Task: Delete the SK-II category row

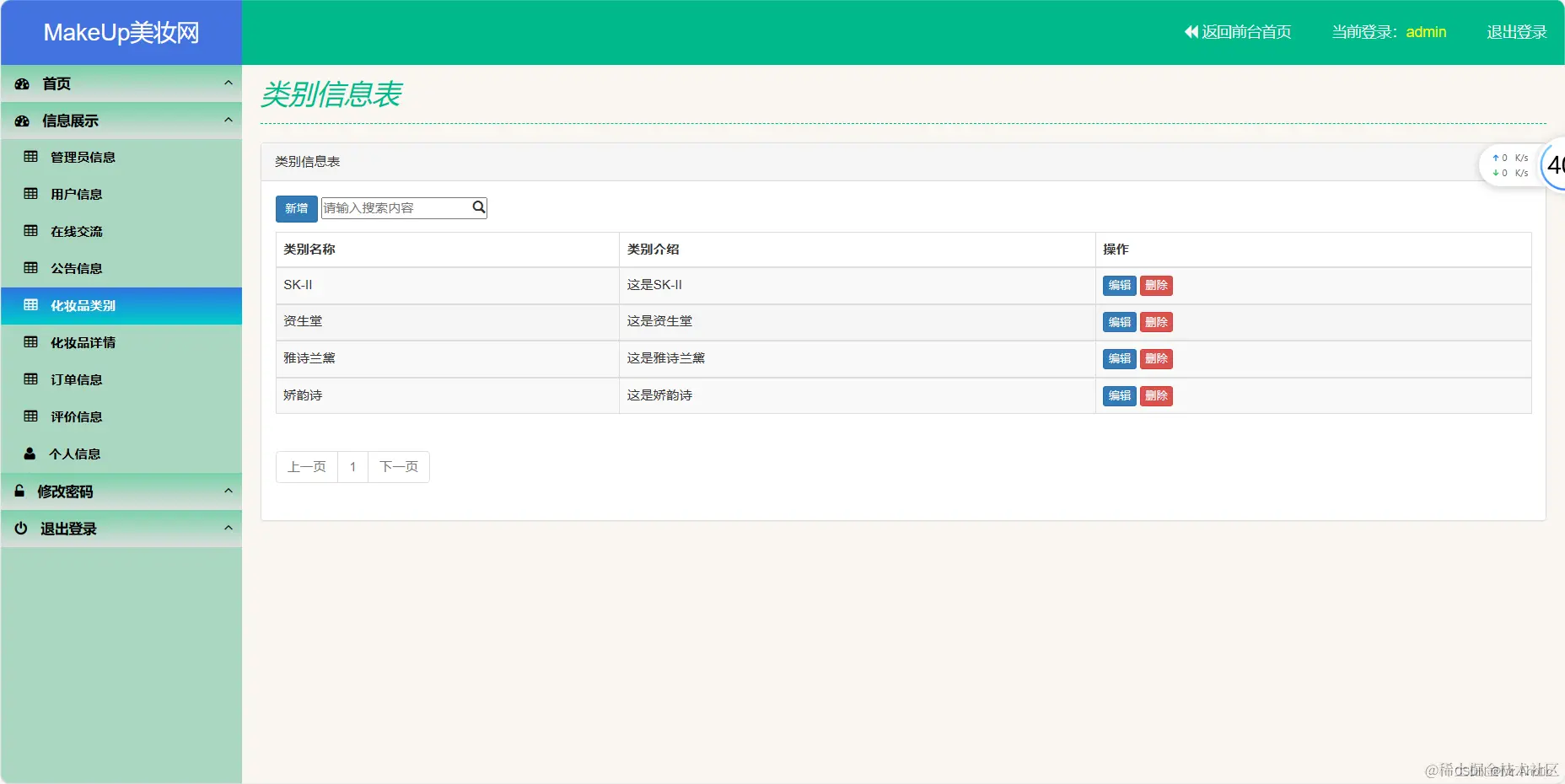Action: click(1156, 286)
